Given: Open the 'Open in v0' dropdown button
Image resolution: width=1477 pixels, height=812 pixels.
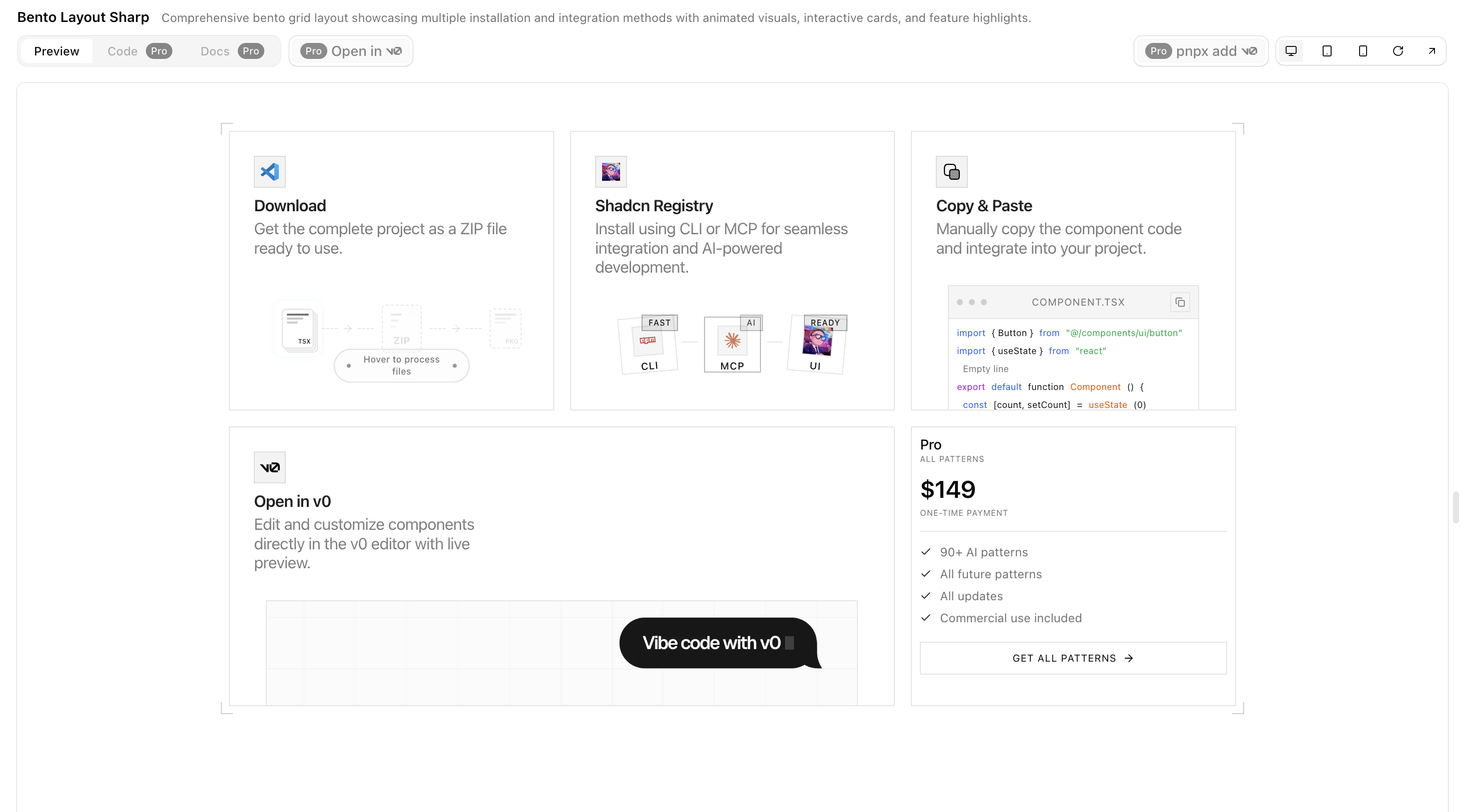Looking at the screenshot, I should click(351, 50).
